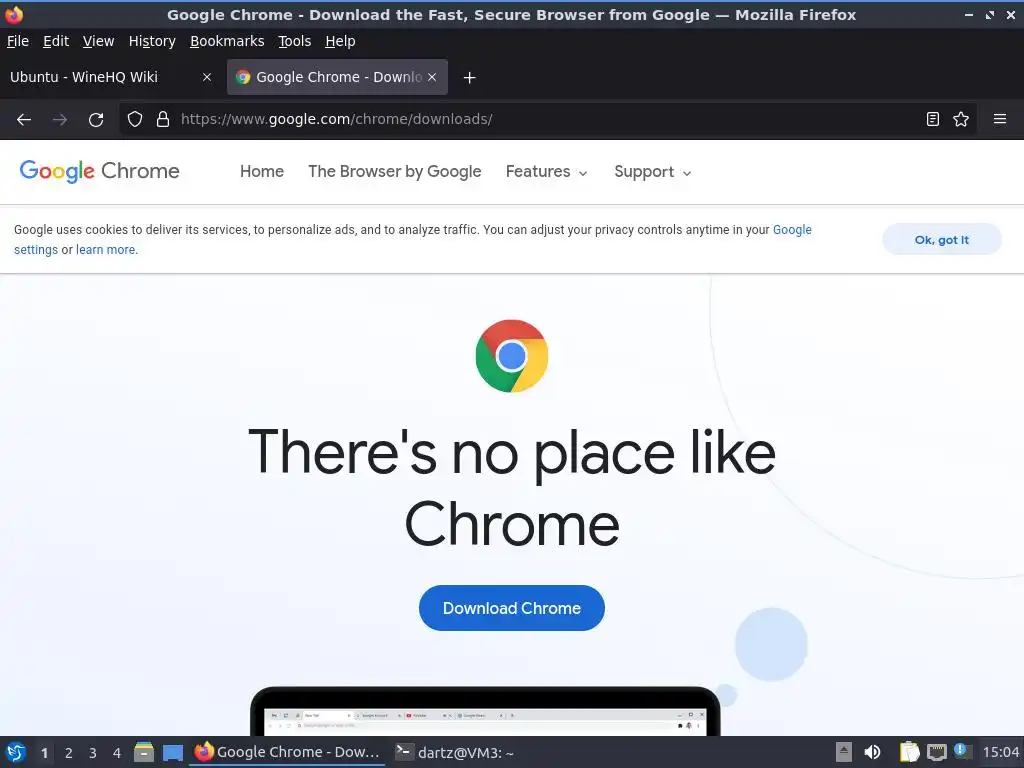The height and width of the screenshot is (768, 1024).
Task: Click network status tray icon
Action: (x=936, y=752)
